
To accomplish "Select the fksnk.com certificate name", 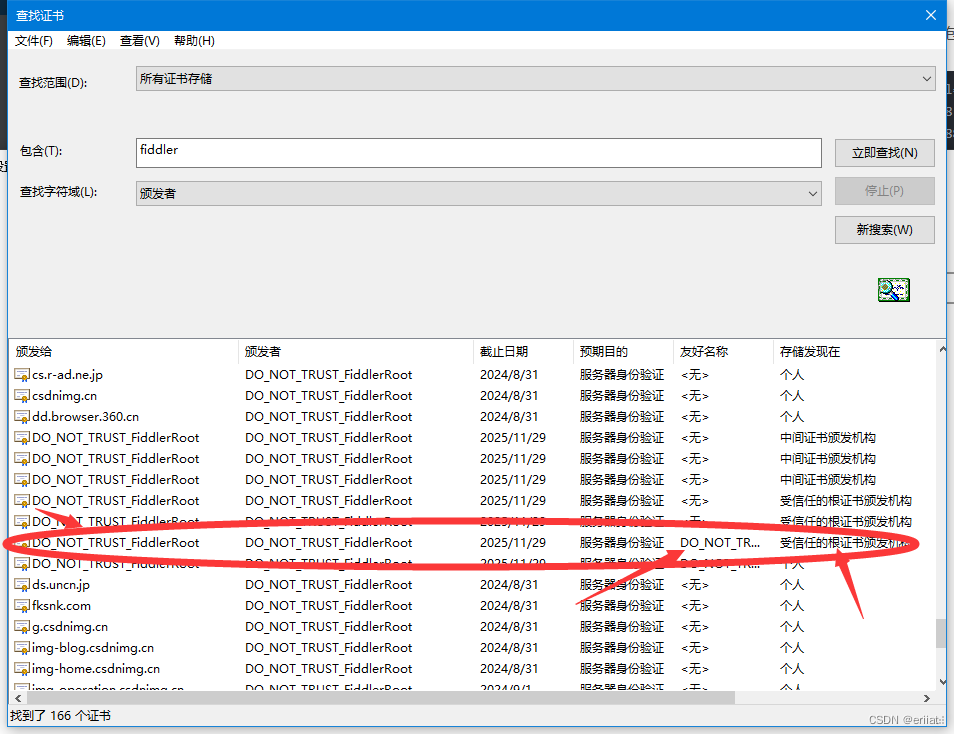I will point(61,606).
